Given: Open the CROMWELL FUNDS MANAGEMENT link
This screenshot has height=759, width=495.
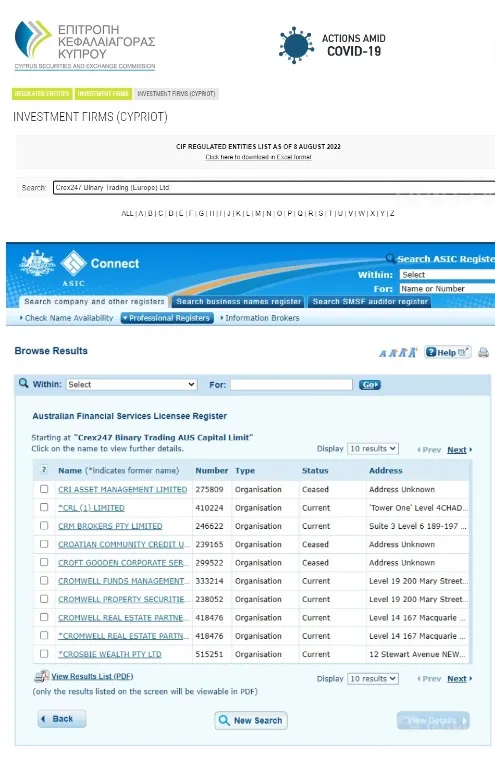Looking at the screenshot, I should click(123, 580).
